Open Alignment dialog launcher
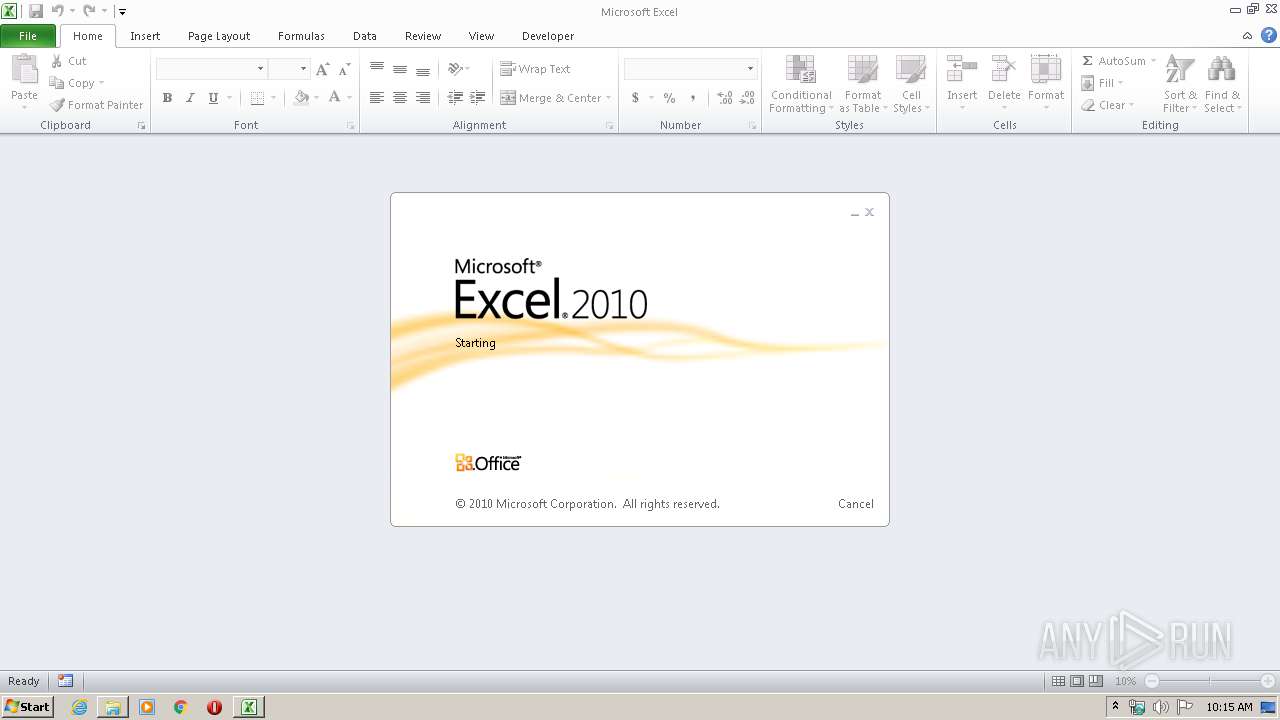The image size is (1280, 720). point(610,126)
